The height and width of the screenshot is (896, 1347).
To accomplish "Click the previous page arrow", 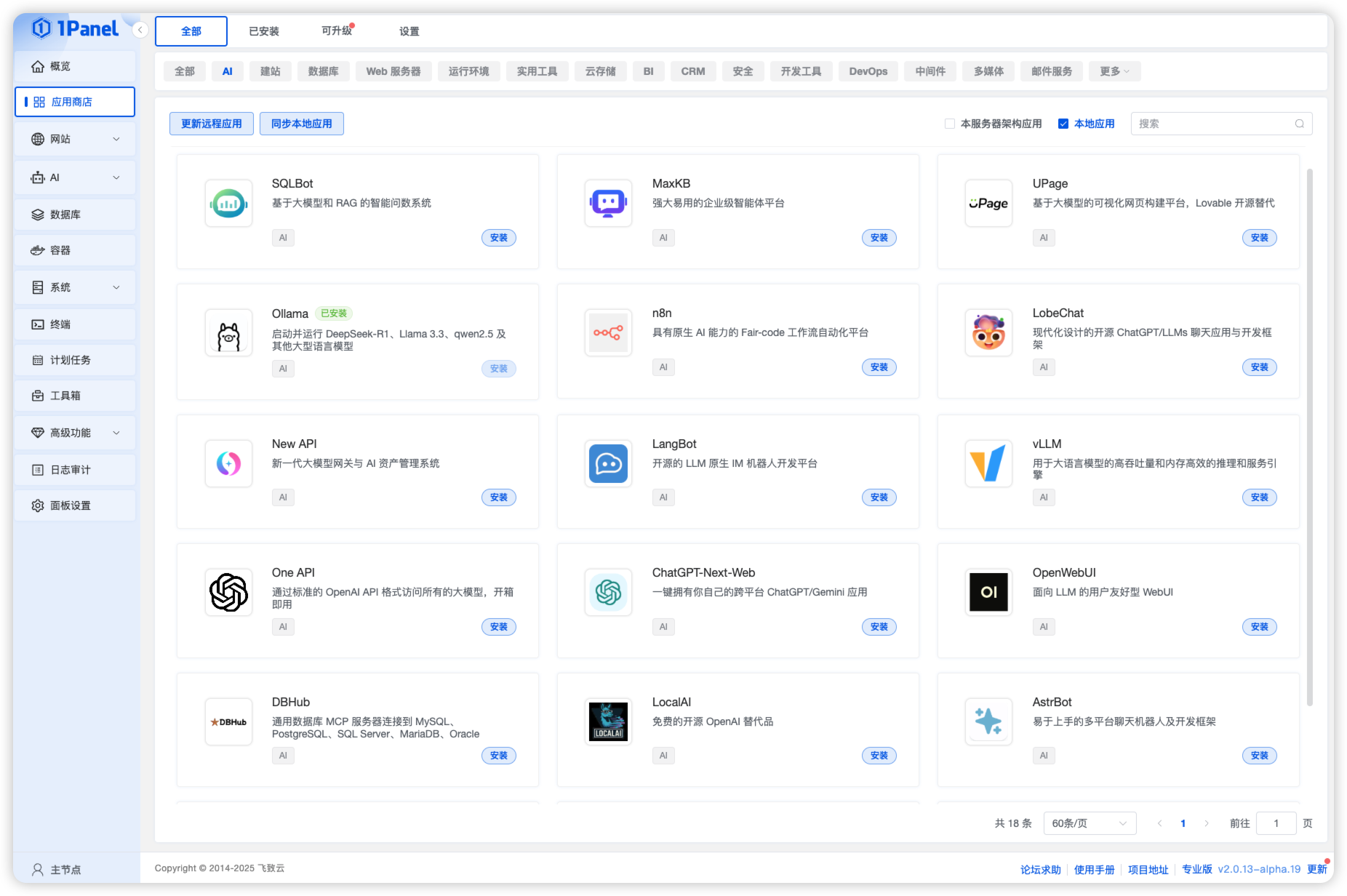I will point(1159,823).
